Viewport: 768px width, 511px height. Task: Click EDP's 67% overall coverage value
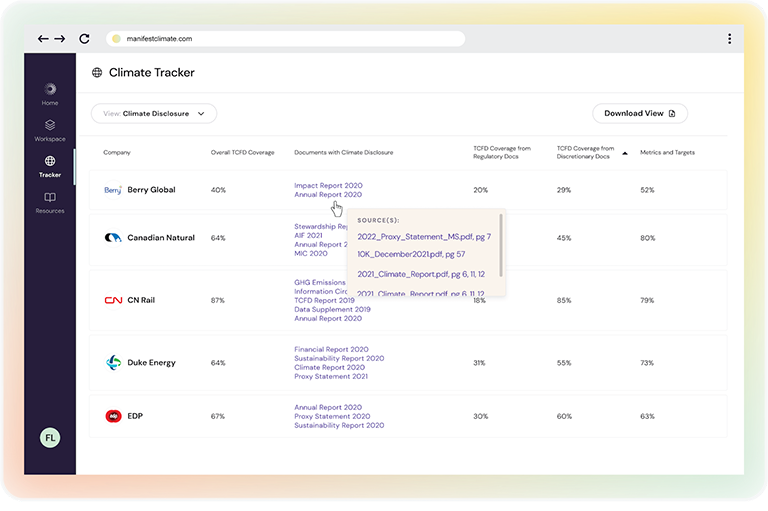click(x=217, y=416)
